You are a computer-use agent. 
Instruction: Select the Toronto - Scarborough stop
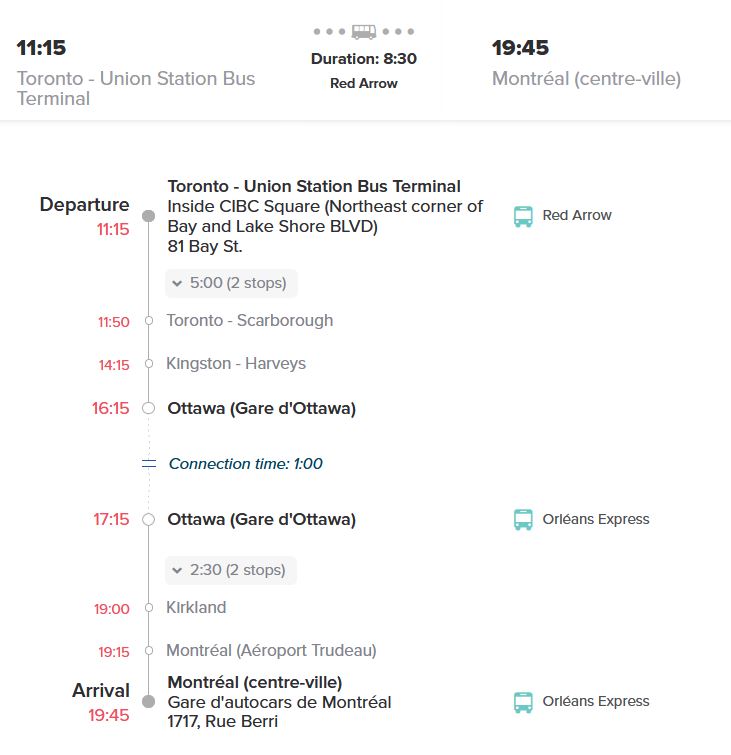[250, 321]
